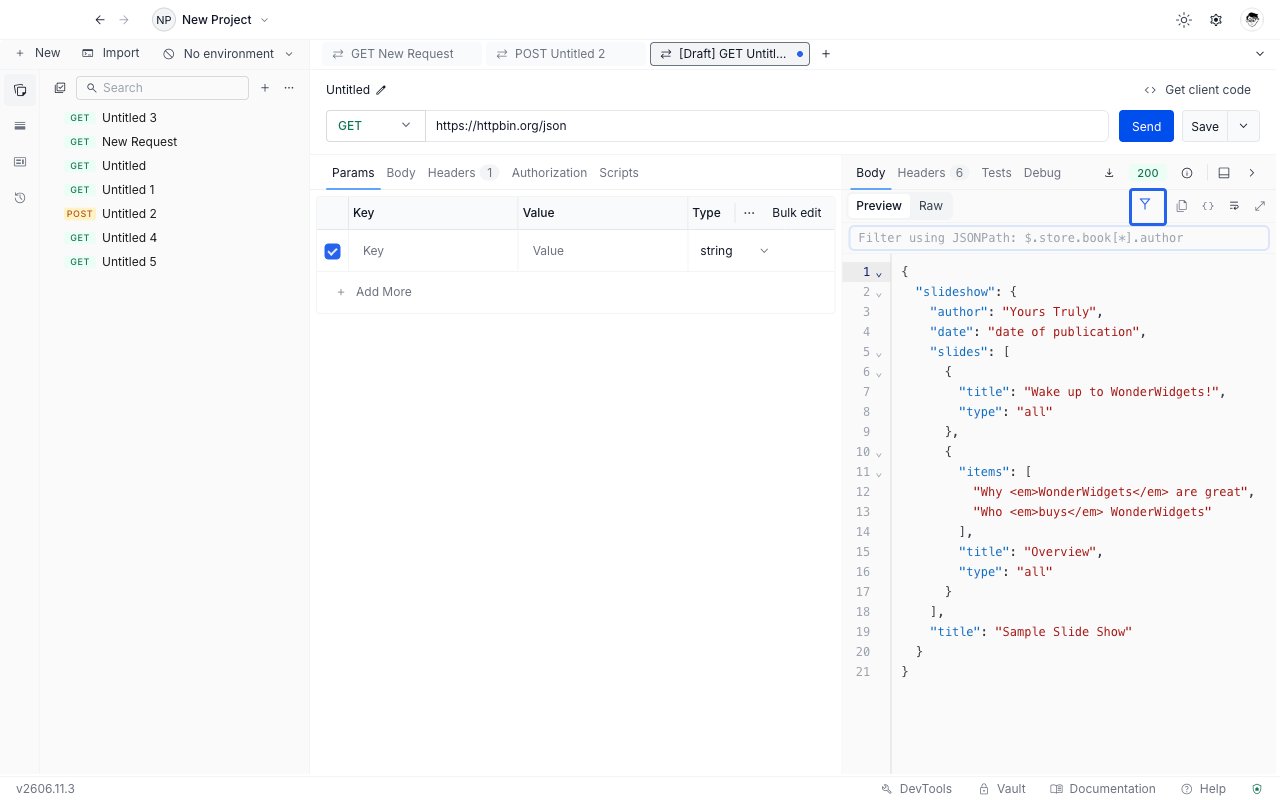Open the card-layout sidebar icon
This screenshot has width=1280, height=800.
coord(20,162)
